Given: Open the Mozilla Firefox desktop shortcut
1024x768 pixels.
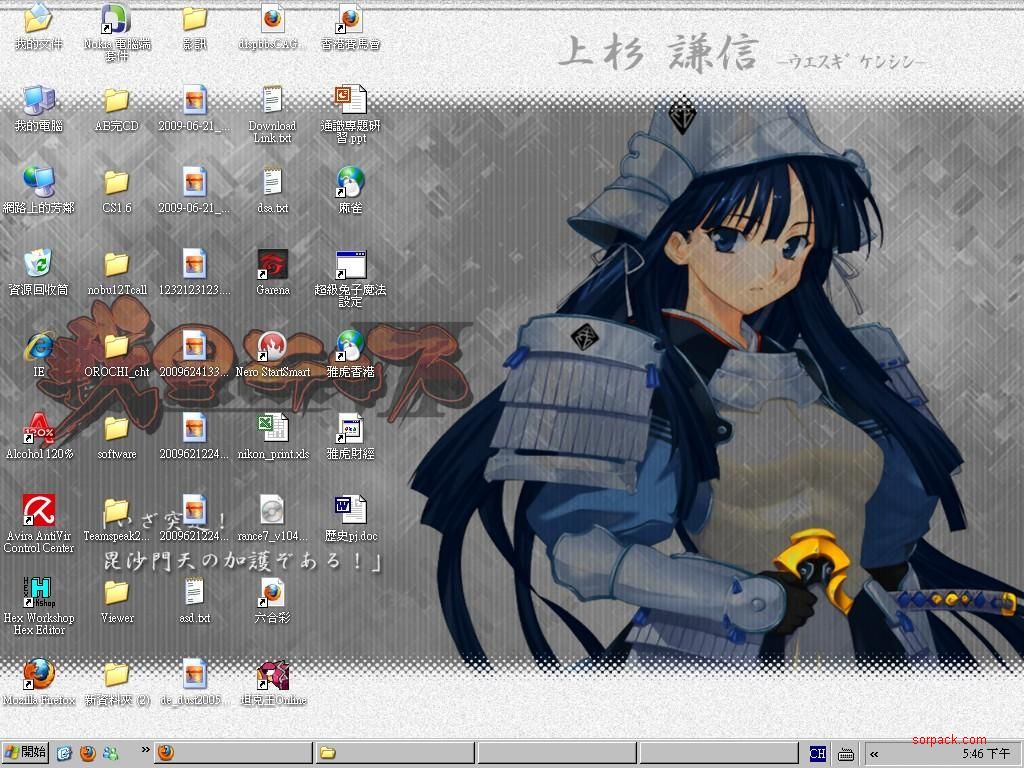Looking at the screenshot, I should click(39, 674).
